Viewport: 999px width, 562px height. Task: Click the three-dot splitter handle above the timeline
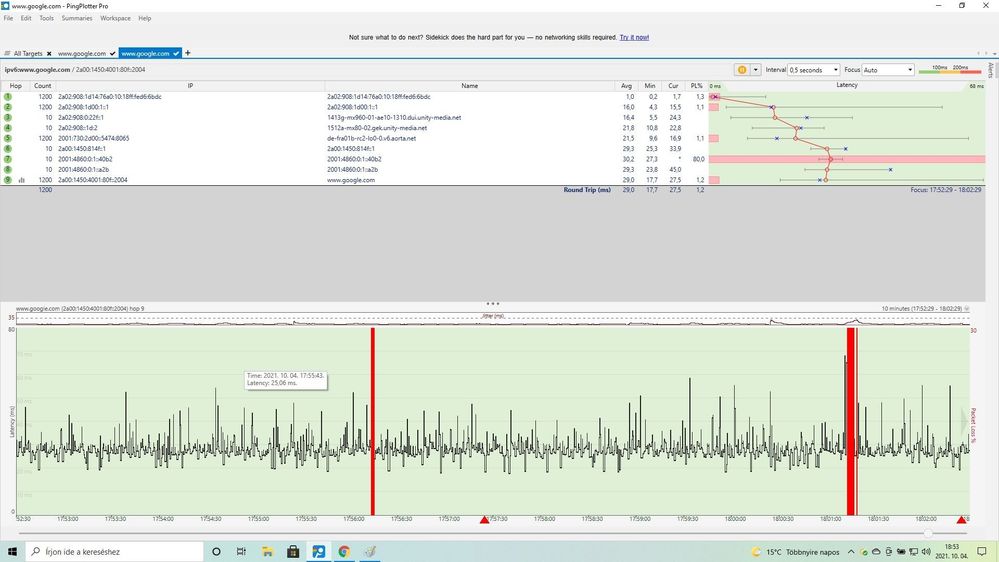(492, 303)
